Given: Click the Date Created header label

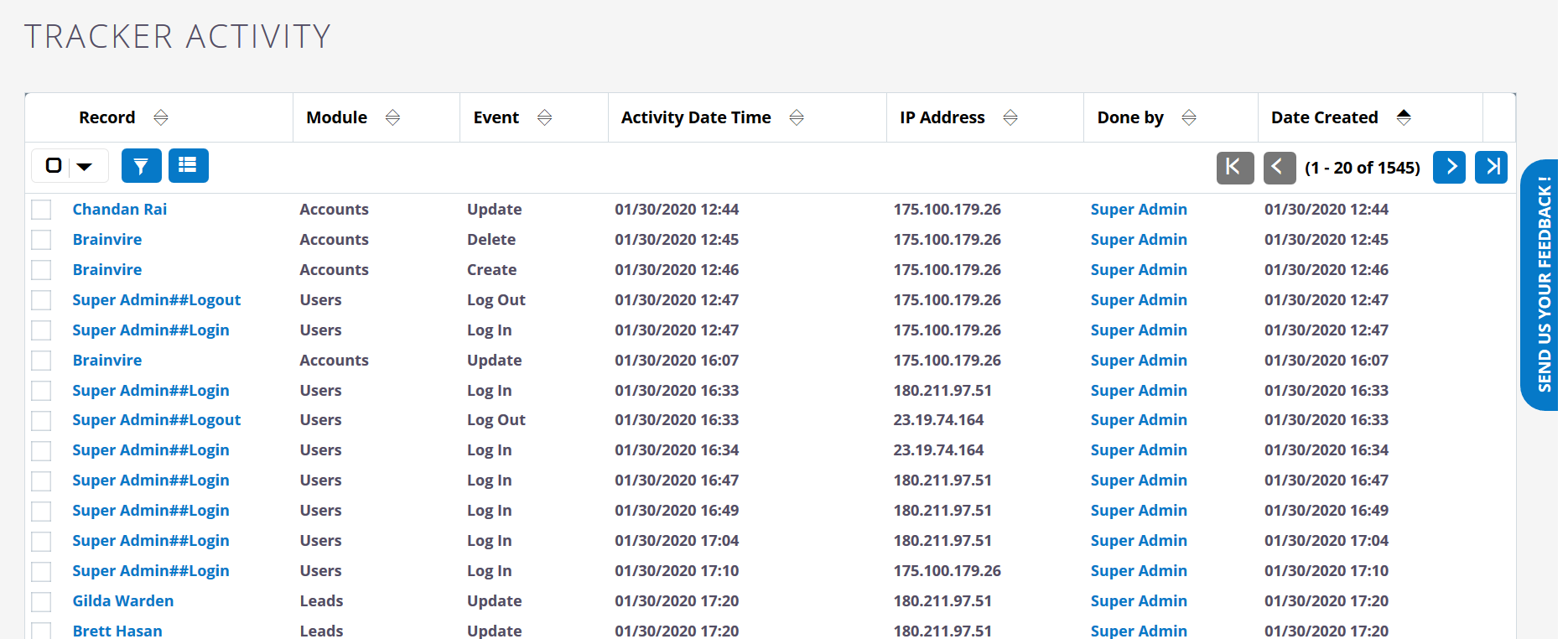Looking at the screenshot, I should [x=1325, y=117].
